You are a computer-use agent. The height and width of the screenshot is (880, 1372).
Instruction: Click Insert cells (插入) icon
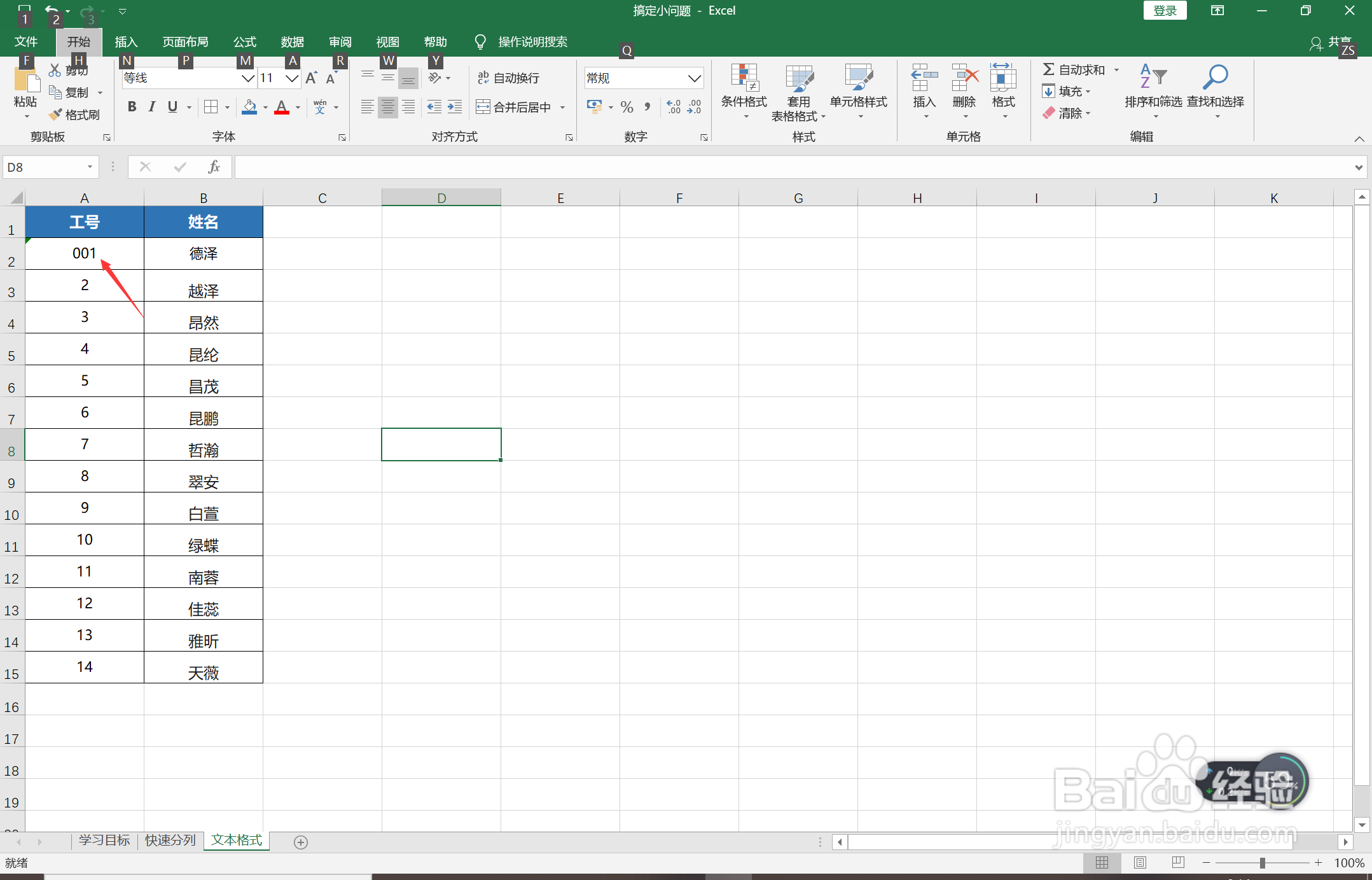pos(924,78)
